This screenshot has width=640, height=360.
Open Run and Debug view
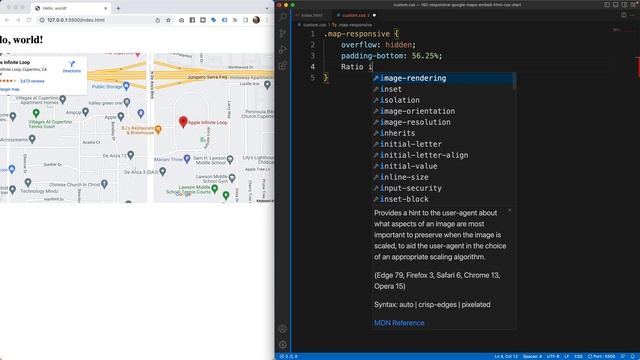click(283, 49)
